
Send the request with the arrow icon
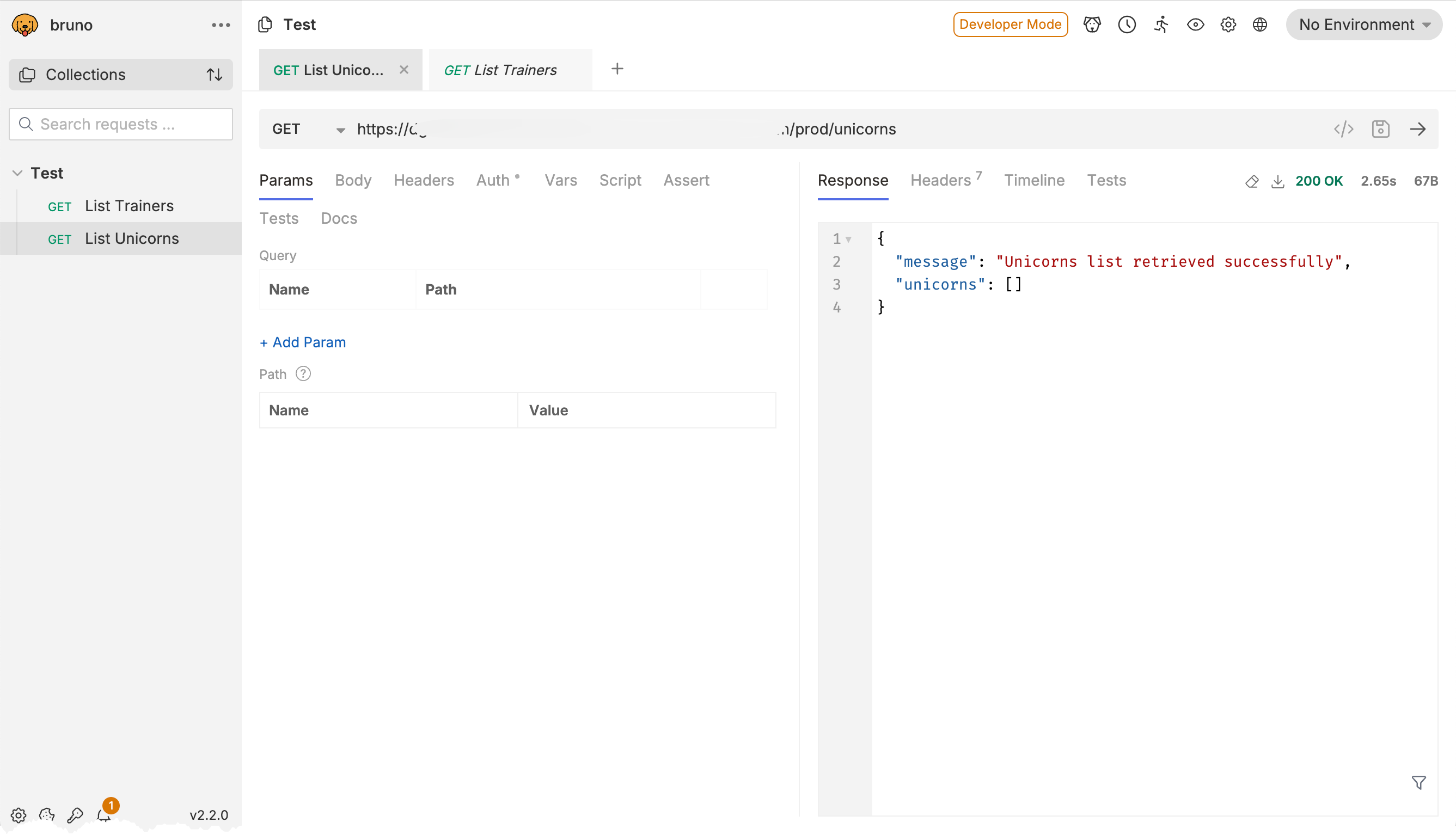tap(1418, 129)
